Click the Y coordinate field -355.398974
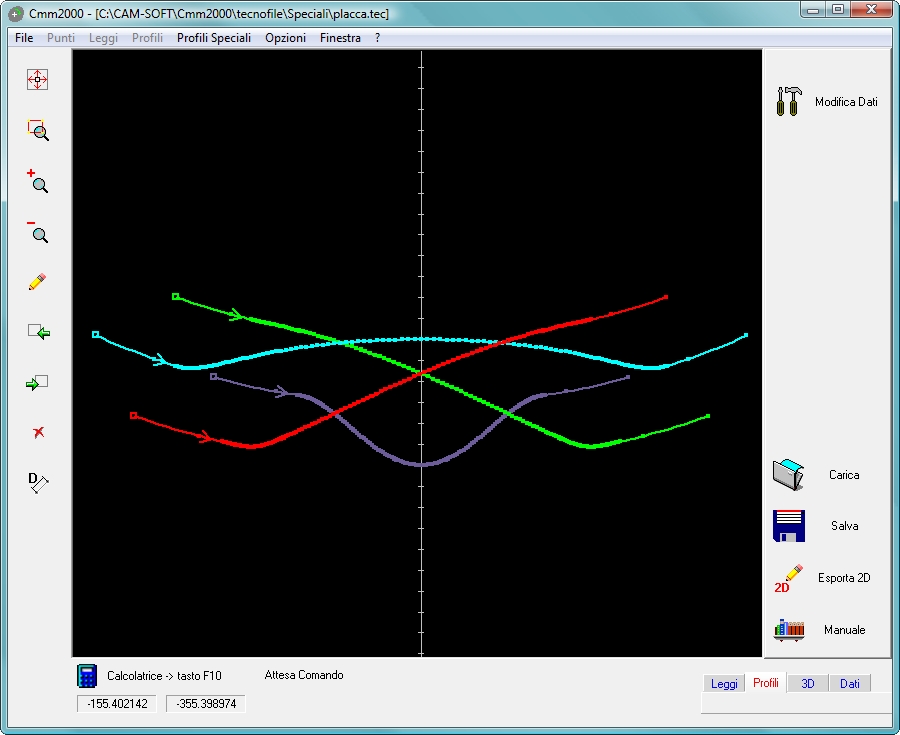This screenshot has height=735, width=900. 205,704
